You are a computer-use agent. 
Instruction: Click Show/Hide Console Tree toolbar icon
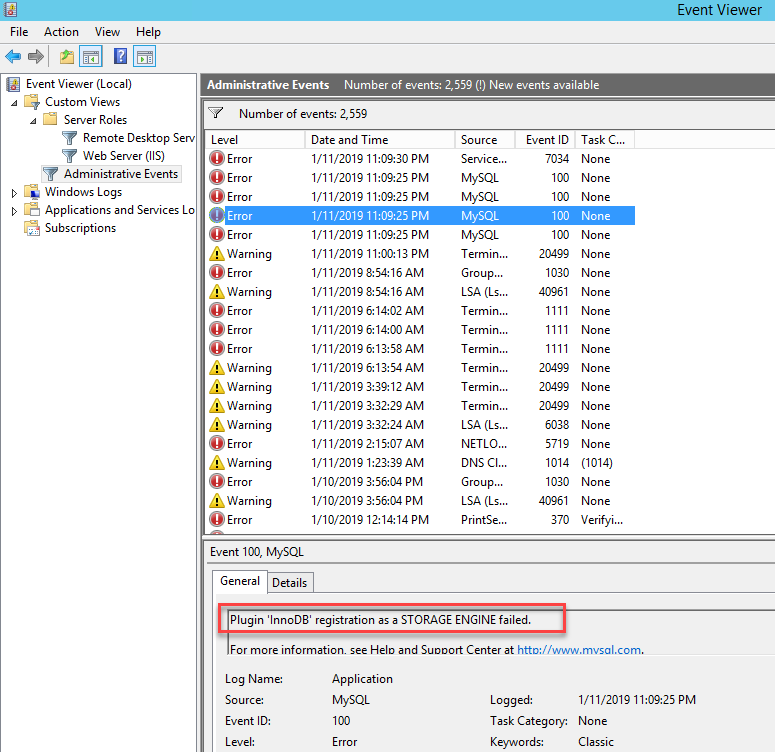pyautogui.click(x=91, y=57)
